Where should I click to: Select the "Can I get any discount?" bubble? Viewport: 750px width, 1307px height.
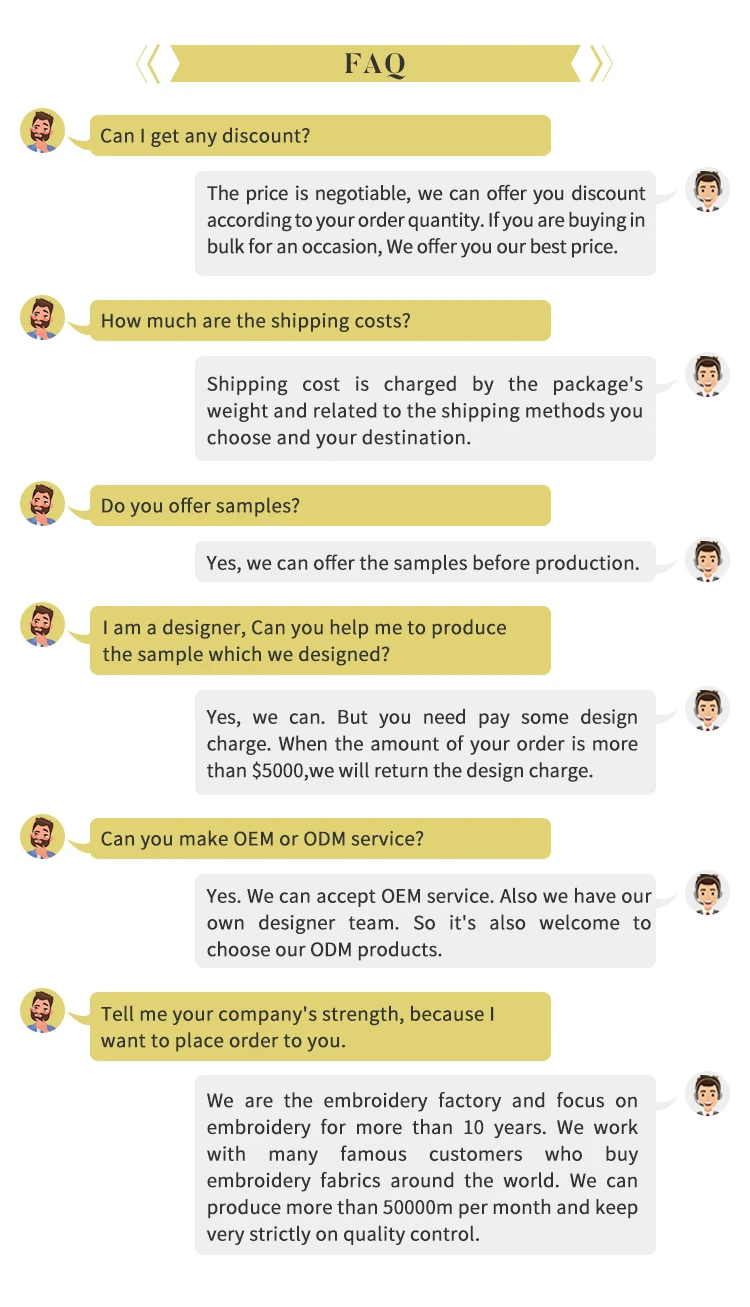point(320,136)
